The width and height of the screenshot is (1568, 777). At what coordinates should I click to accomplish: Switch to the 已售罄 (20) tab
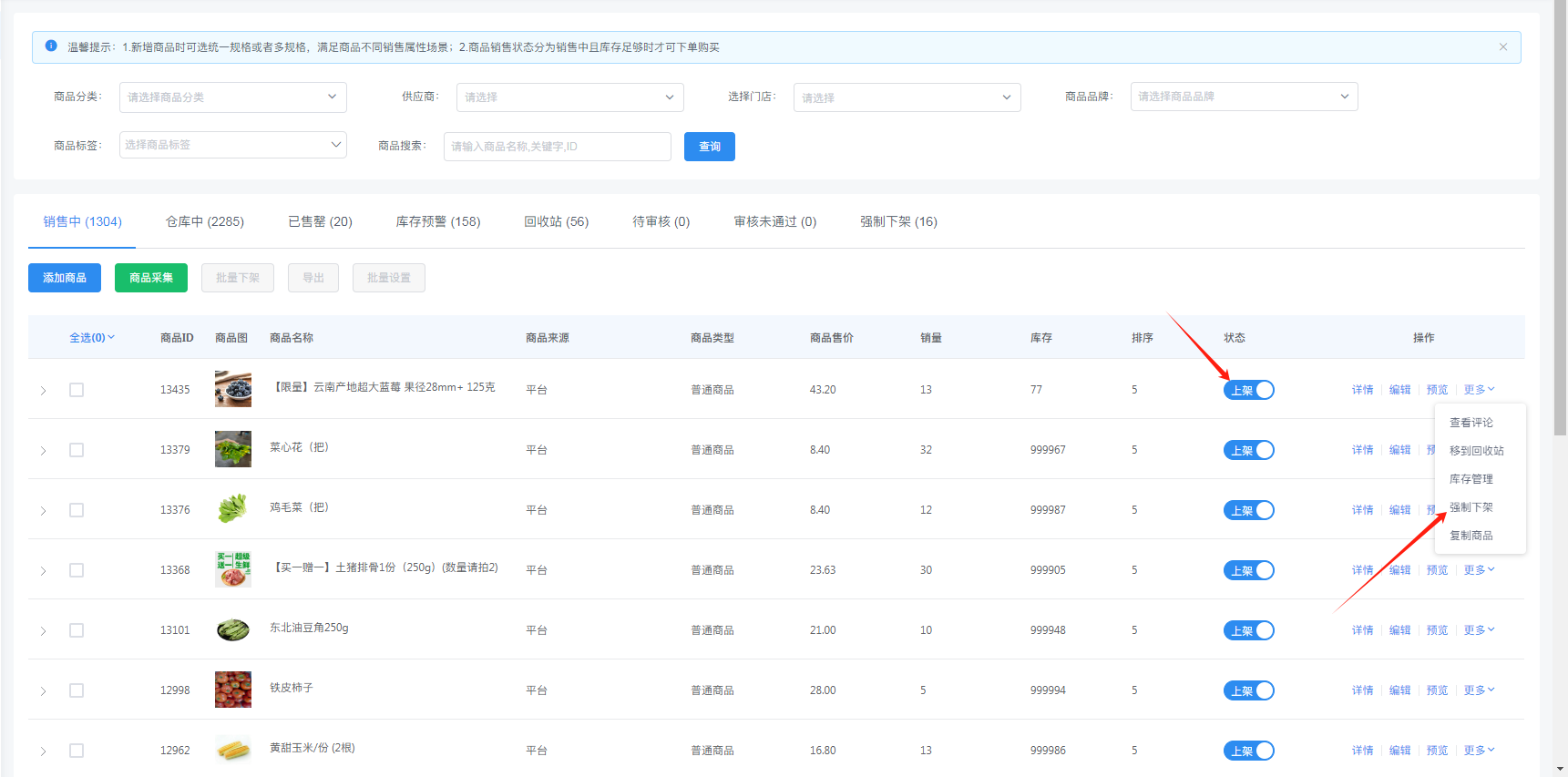(320, 221)
